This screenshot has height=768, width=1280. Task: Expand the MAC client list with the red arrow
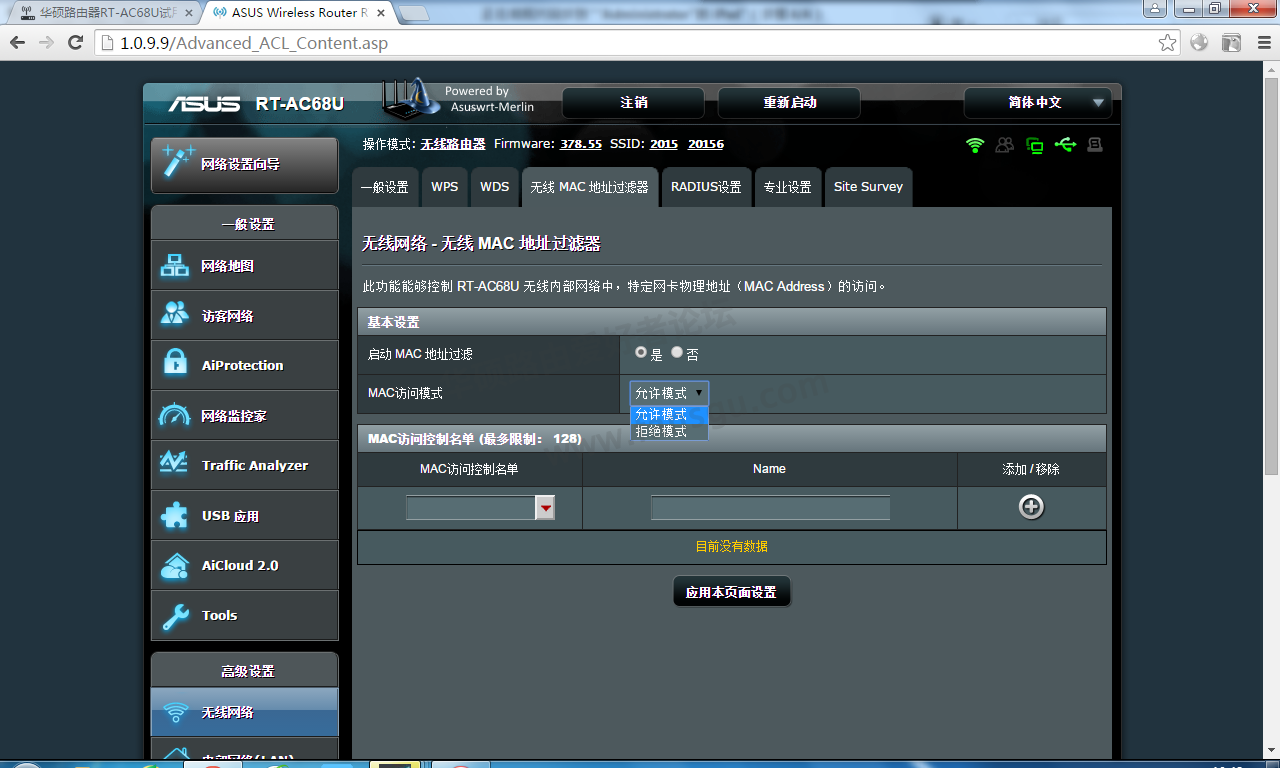click(x=545, y=508)
